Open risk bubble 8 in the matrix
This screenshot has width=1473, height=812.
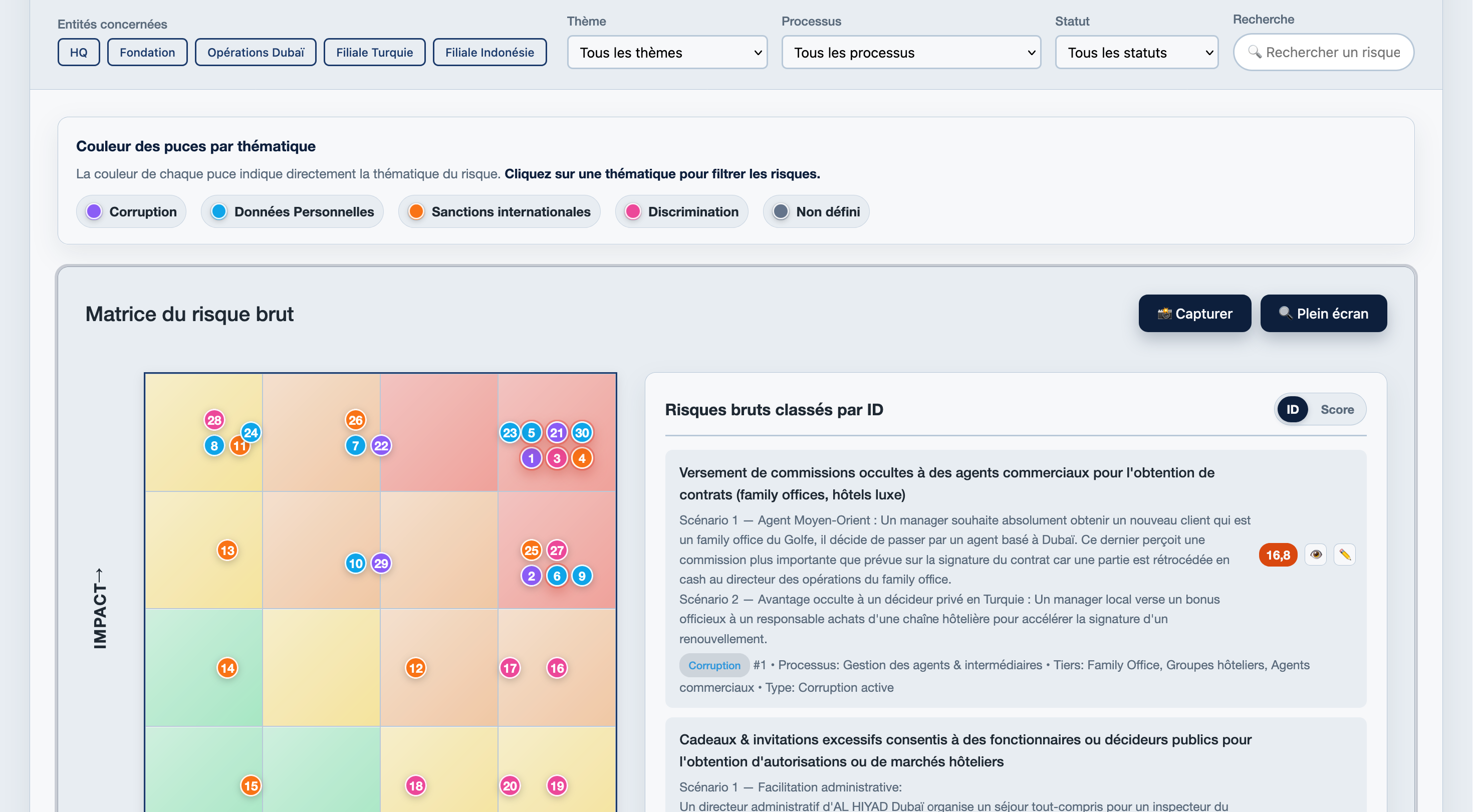coord(214,446)
